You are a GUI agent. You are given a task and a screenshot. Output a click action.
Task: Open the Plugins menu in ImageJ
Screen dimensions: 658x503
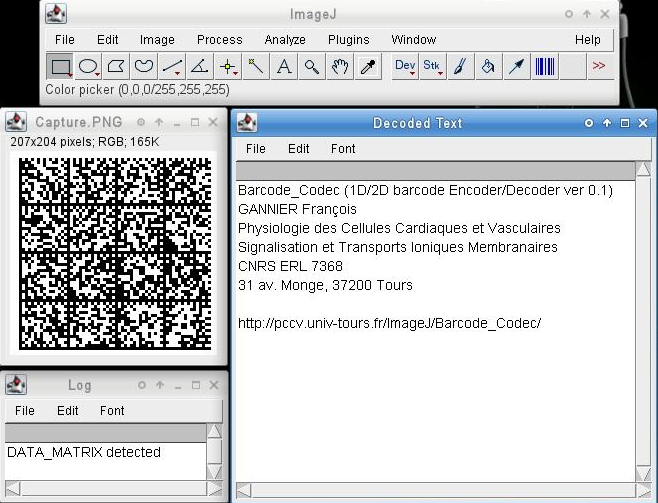pyautogui.click(x=348, y=40)
